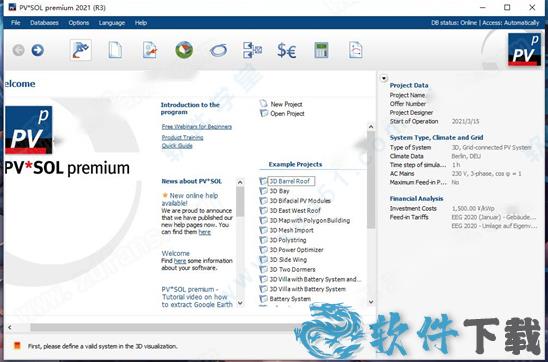
Task: Select the 3D Side Wing example
Action: point(288,259)
